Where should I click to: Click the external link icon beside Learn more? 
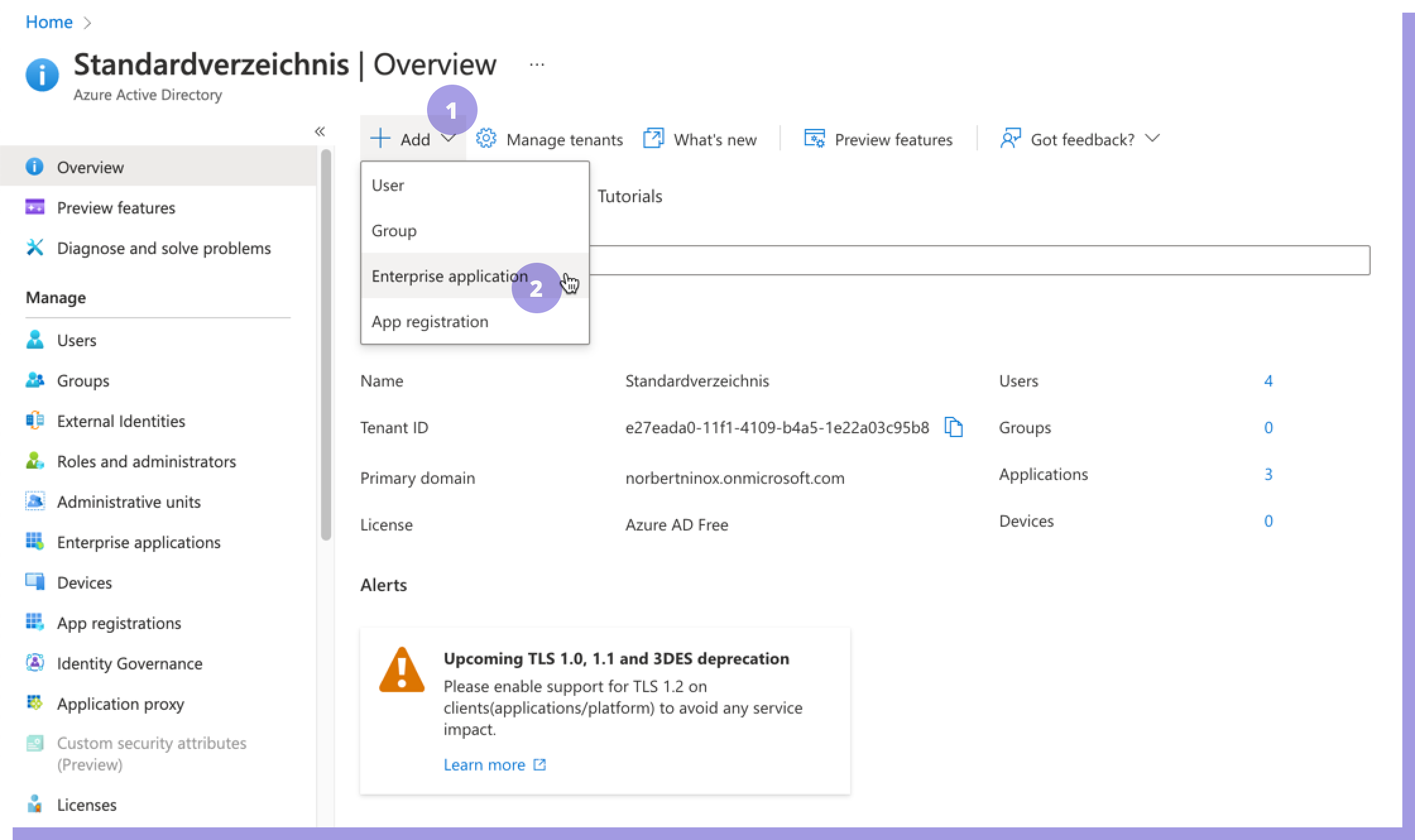coord(539,765)
